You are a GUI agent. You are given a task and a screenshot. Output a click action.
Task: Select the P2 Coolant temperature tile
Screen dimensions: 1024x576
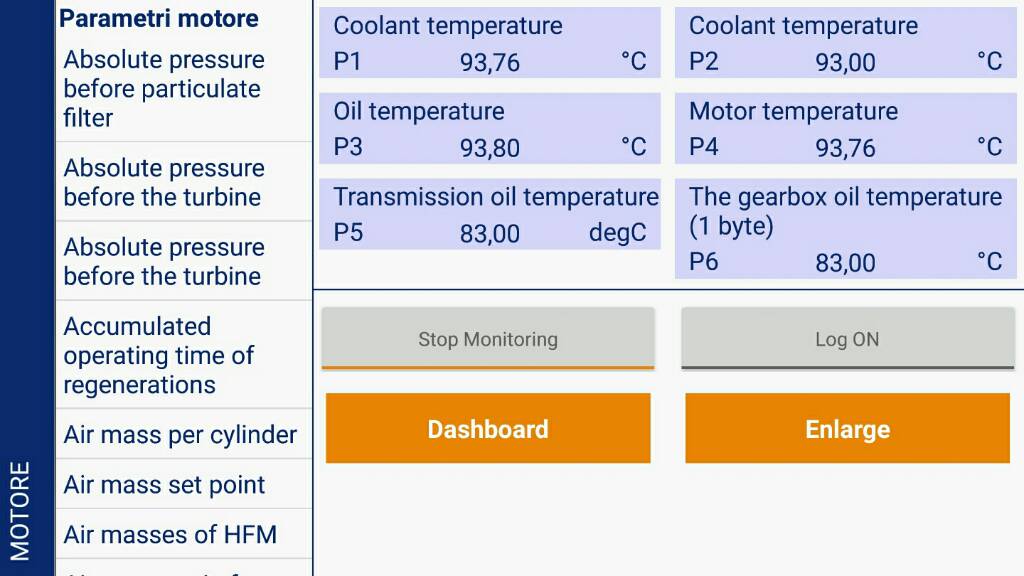(x=846, y=43)
